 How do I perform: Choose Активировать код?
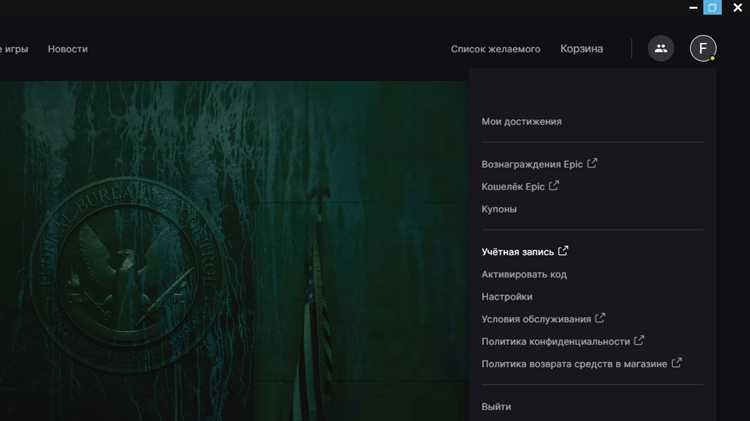[x=524, y=275]
